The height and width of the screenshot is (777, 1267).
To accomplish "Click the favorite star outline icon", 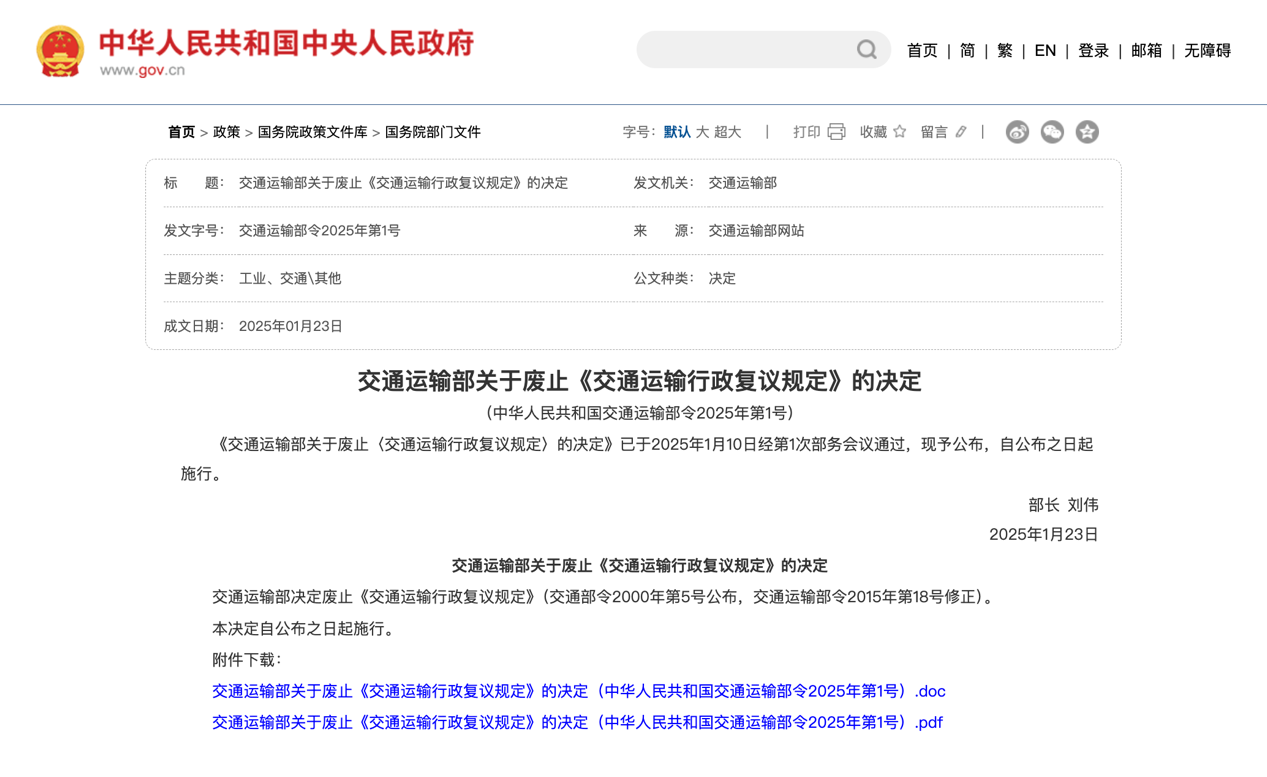I will click(900, 132).
